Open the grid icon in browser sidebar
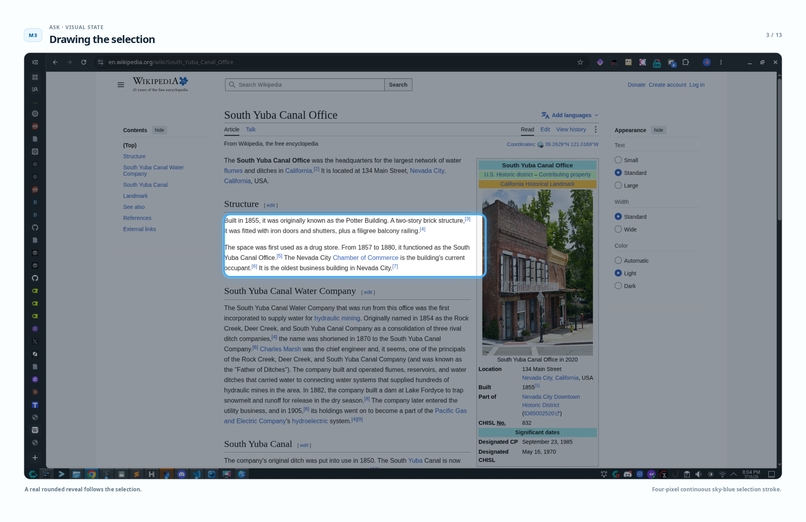Viewport: 806px width, 522px height. pos(35,77)
